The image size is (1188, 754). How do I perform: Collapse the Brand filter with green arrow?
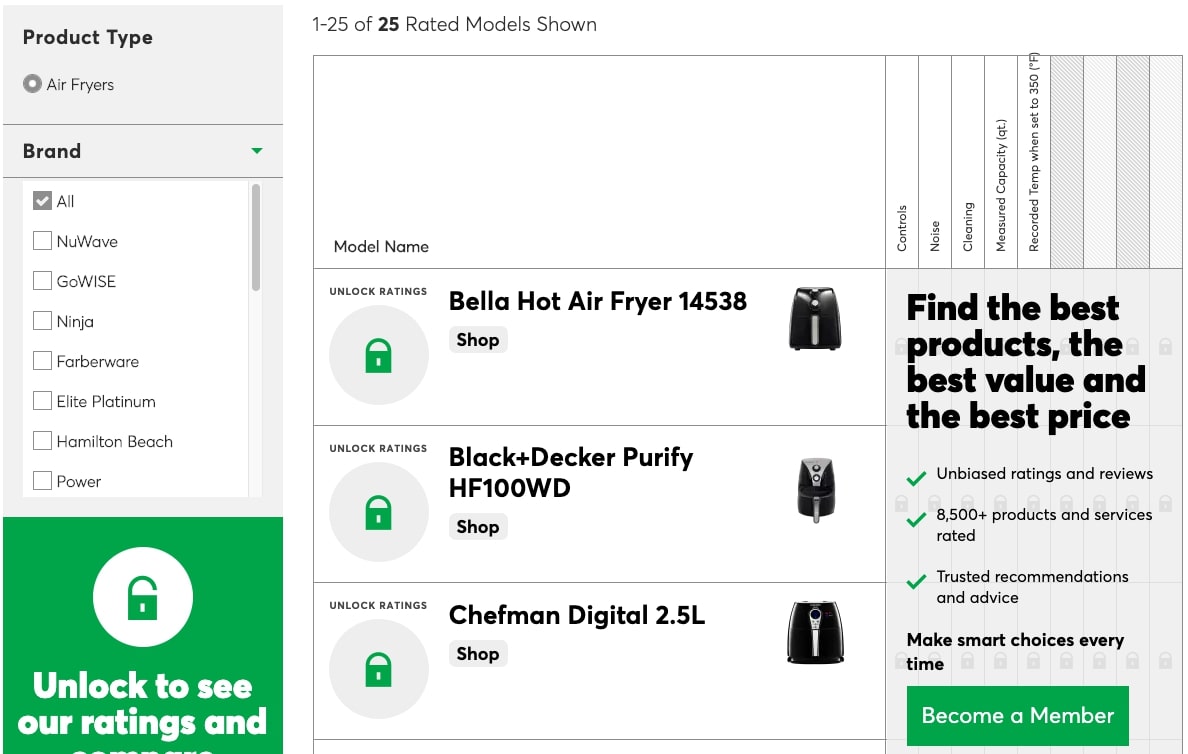pyautogui.click(x=257, y=151)
